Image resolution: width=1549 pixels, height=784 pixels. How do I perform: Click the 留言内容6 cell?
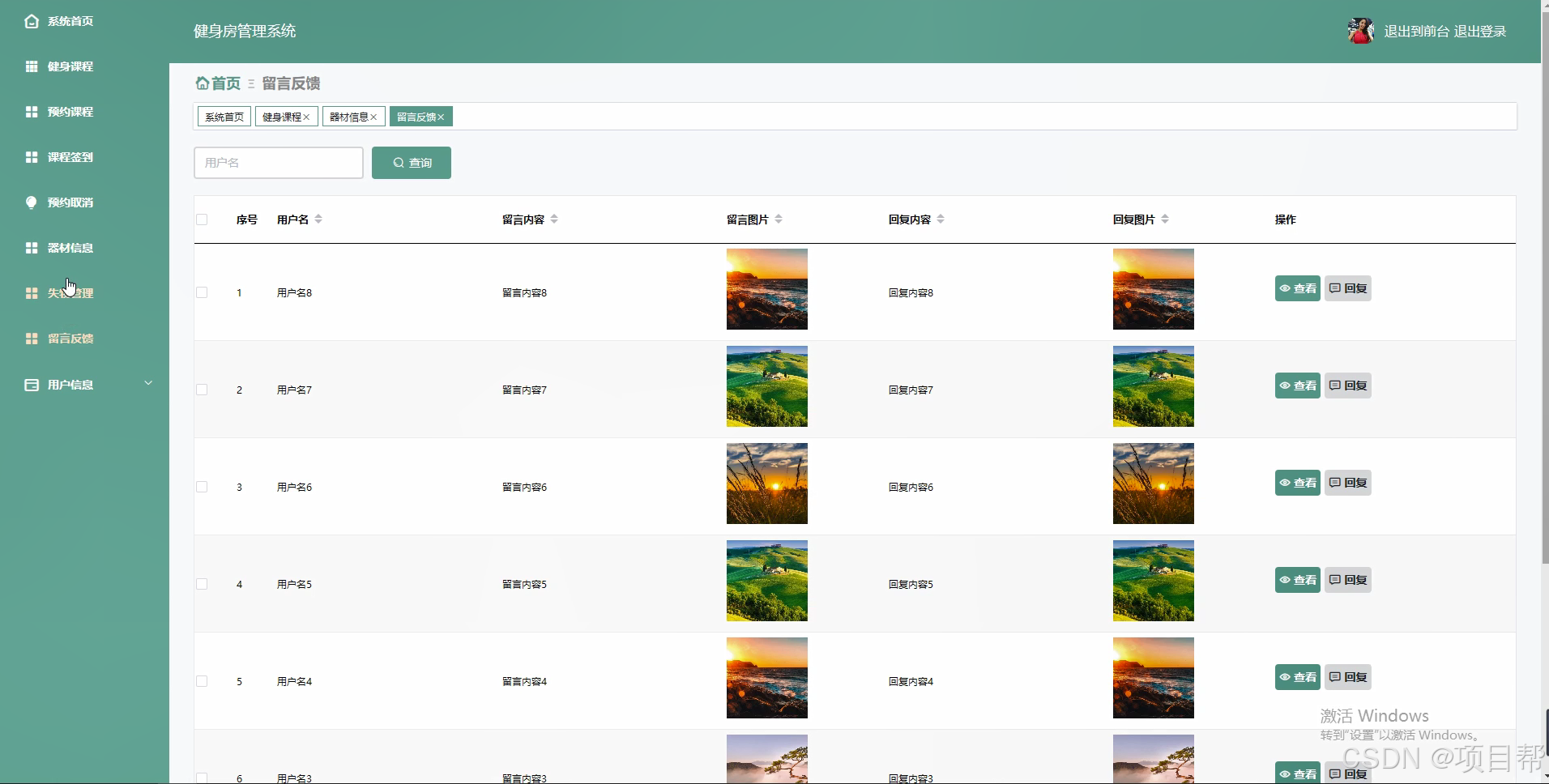tap(524, 487)
